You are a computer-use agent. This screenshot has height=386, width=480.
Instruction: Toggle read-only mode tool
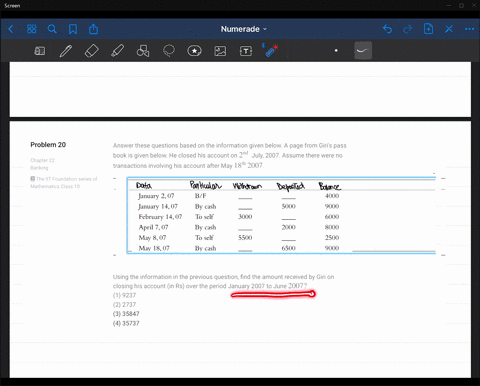click(x=40, y=51)
